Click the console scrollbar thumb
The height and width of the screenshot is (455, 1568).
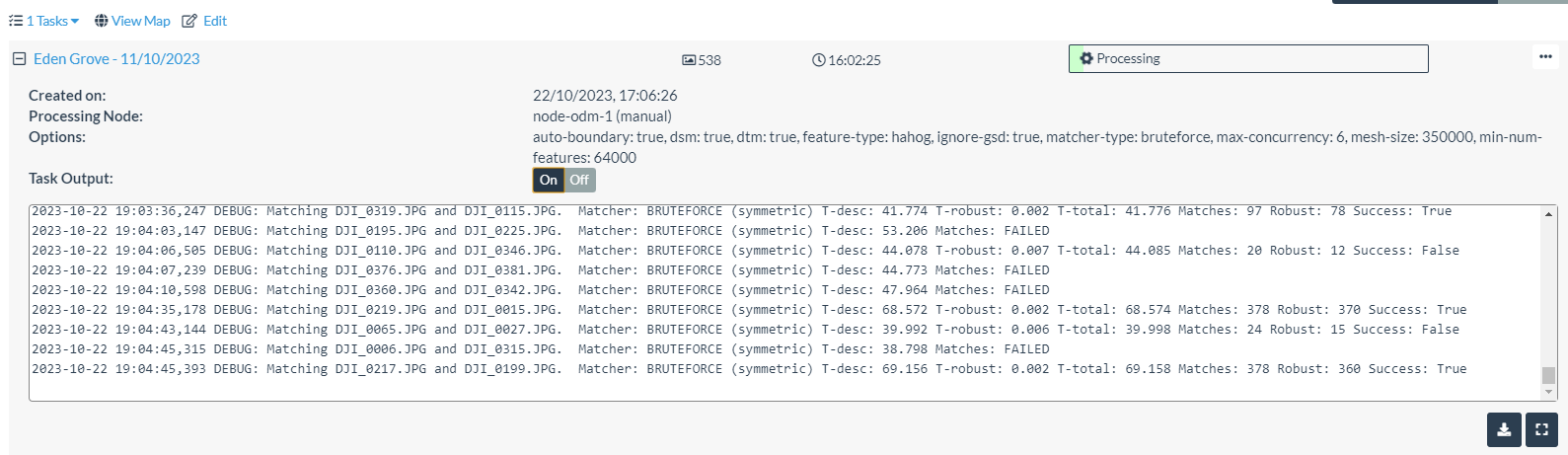click(x=1548, y=375)
